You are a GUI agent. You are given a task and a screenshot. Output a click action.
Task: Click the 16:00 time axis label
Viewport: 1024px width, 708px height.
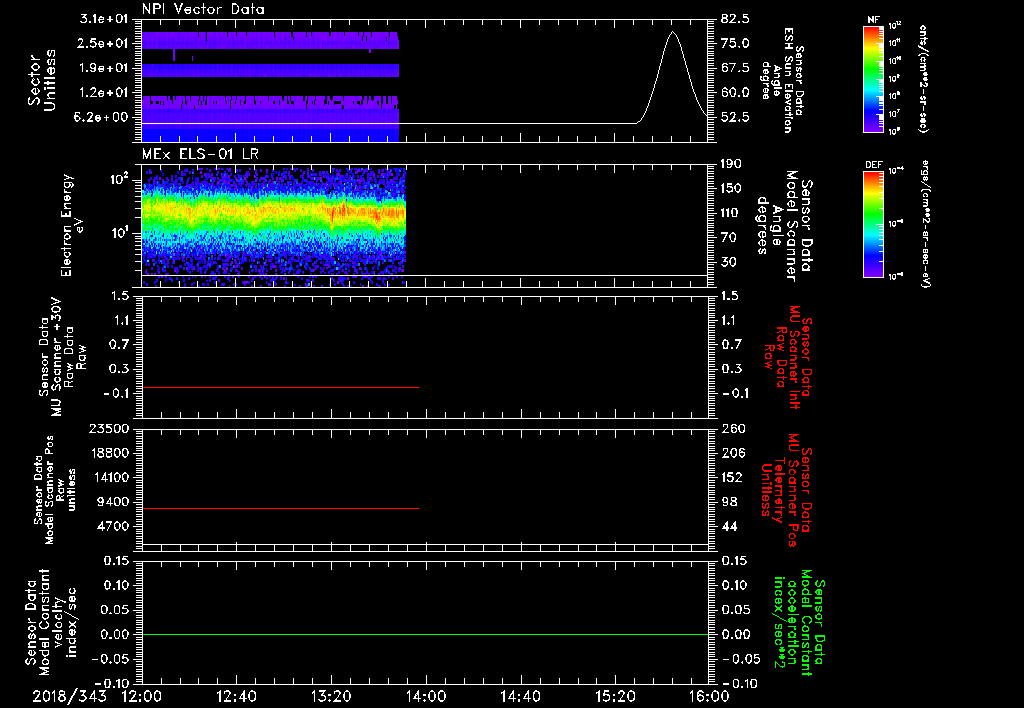709,697
